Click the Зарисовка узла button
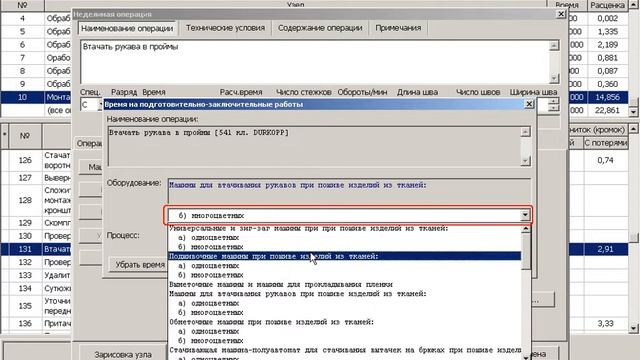The image size is (640, 360). pos(123,354)
